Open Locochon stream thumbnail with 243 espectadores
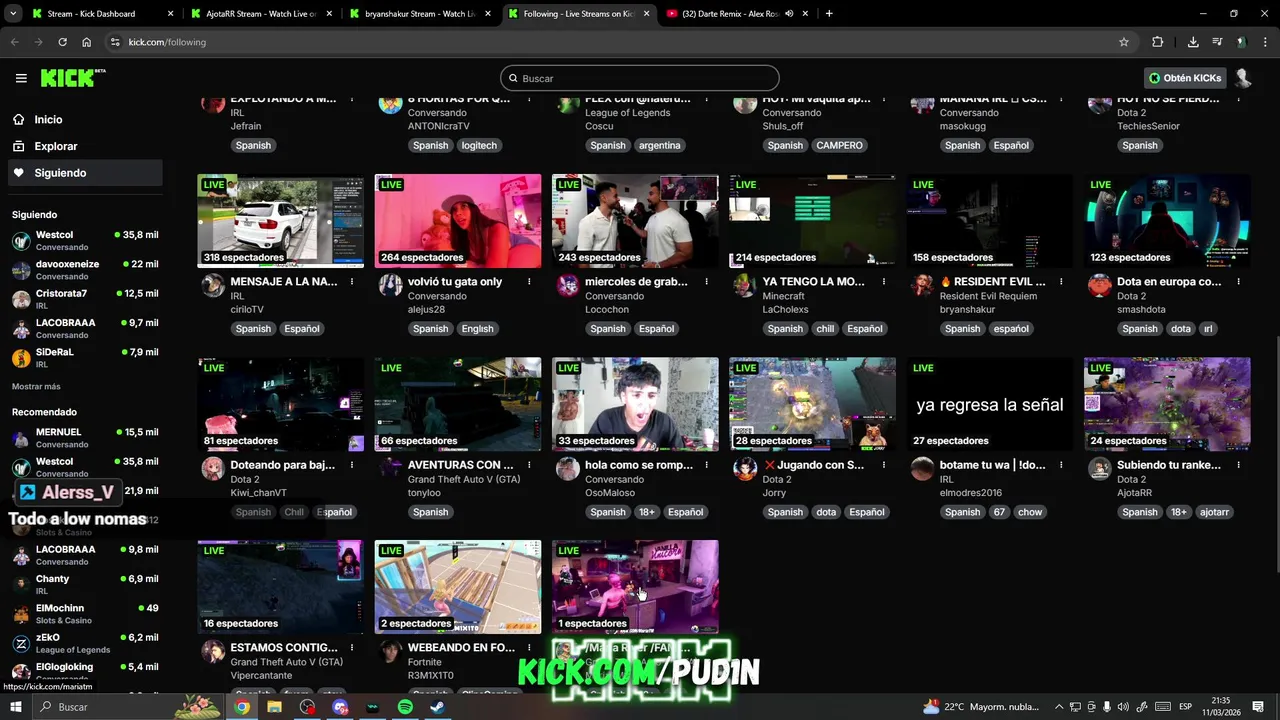This screenshot has width=1280, height=720. click(x=635, y=221)
